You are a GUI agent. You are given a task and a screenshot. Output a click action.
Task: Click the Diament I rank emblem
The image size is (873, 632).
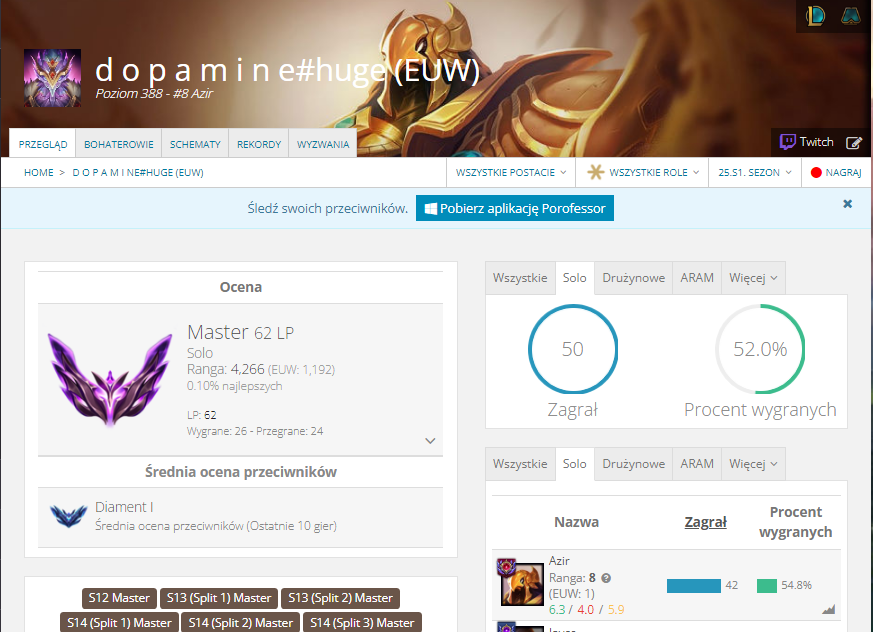[68, 516]
